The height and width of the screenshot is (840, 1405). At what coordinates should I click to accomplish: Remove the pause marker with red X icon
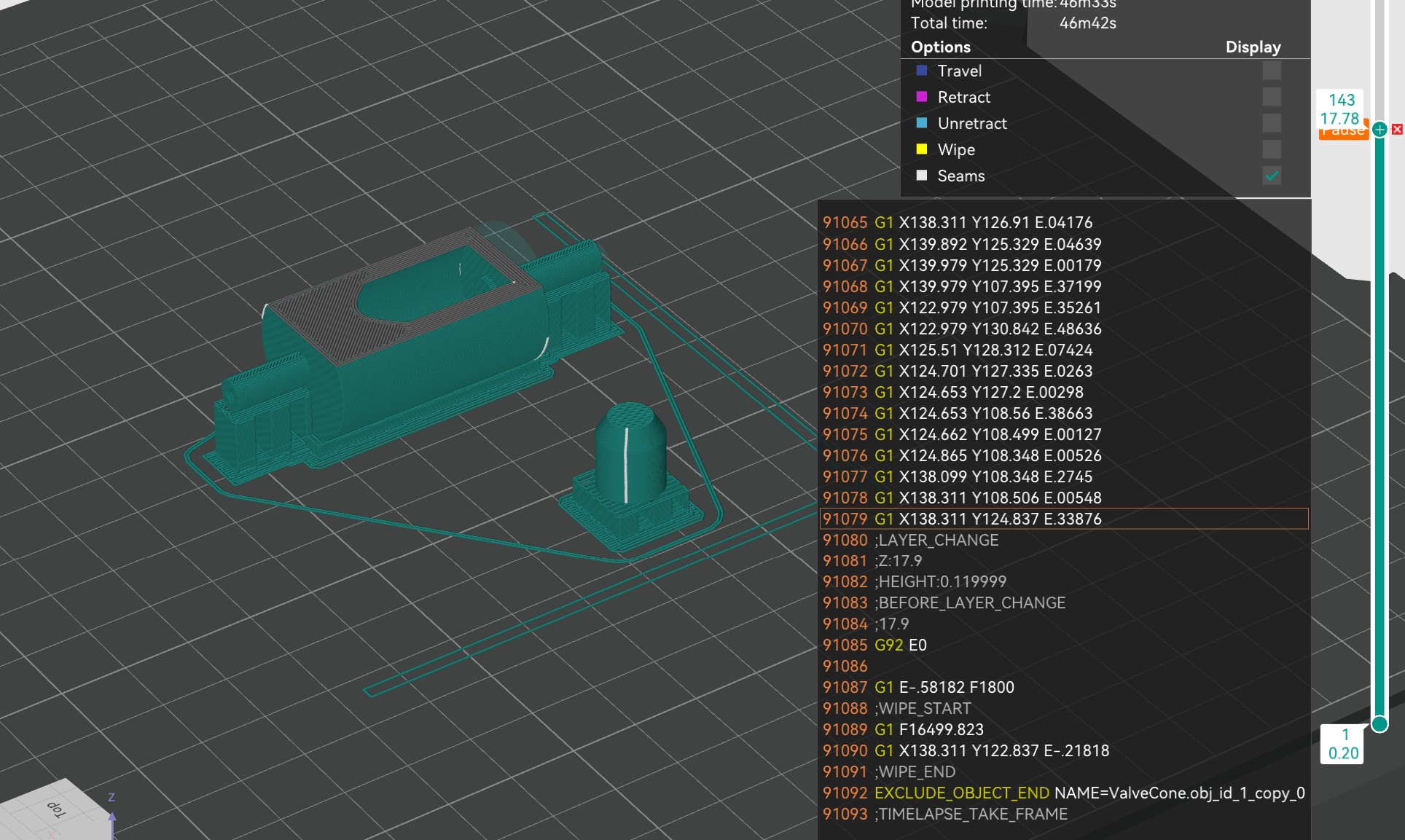tap(1397, 130)
